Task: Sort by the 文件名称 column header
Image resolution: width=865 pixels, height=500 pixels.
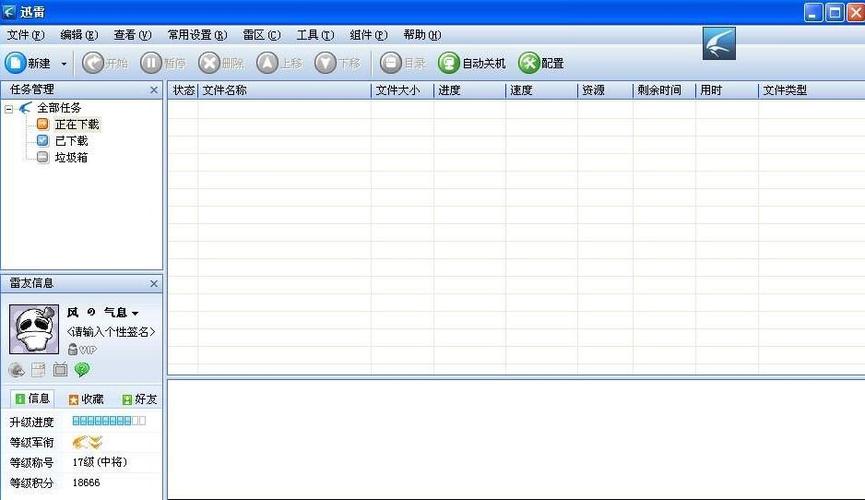Action: coord(284,91)
